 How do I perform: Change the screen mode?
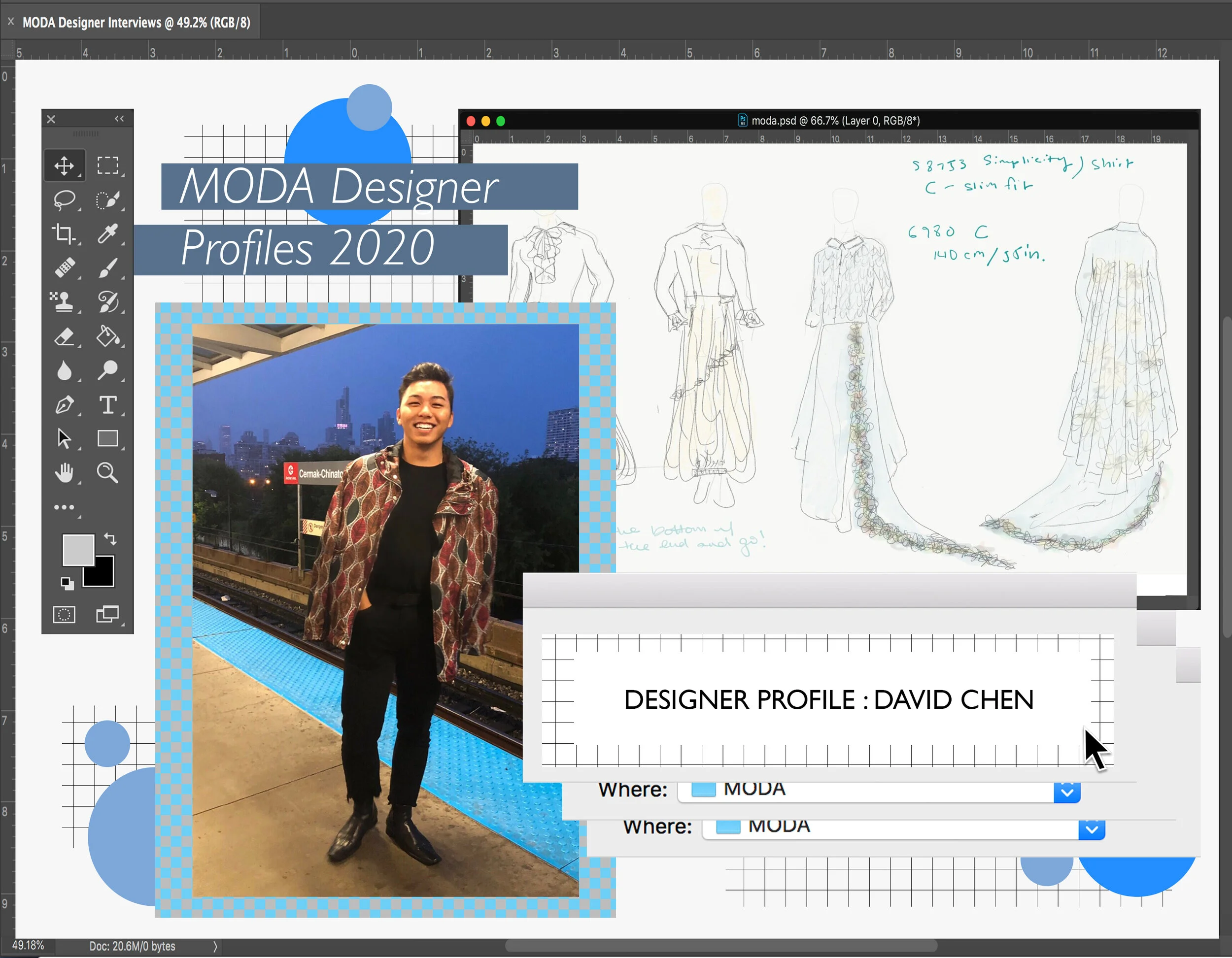click(107, 614)
